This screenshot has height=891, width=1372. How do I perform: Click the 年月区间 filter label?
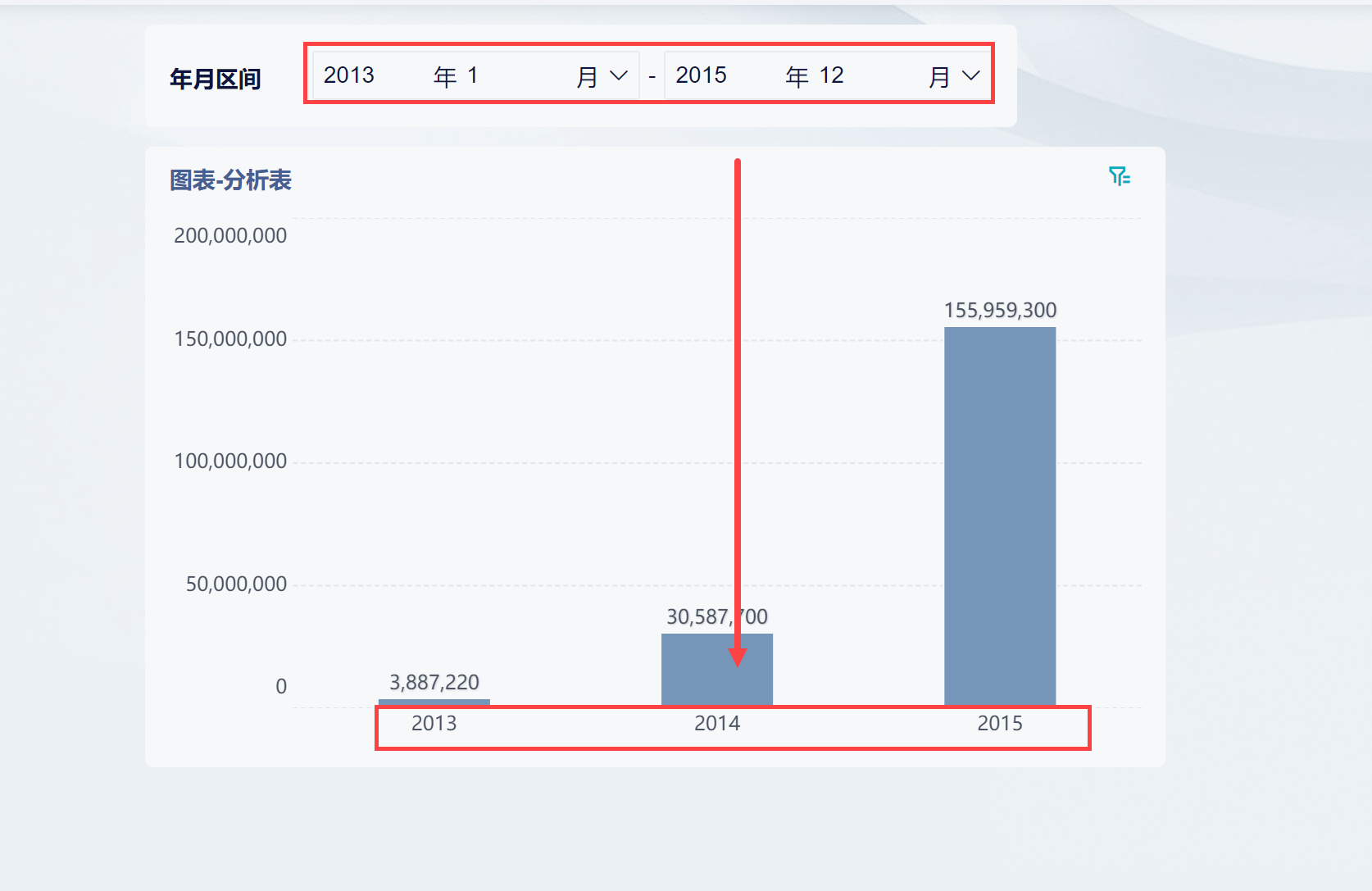[215, 79]
